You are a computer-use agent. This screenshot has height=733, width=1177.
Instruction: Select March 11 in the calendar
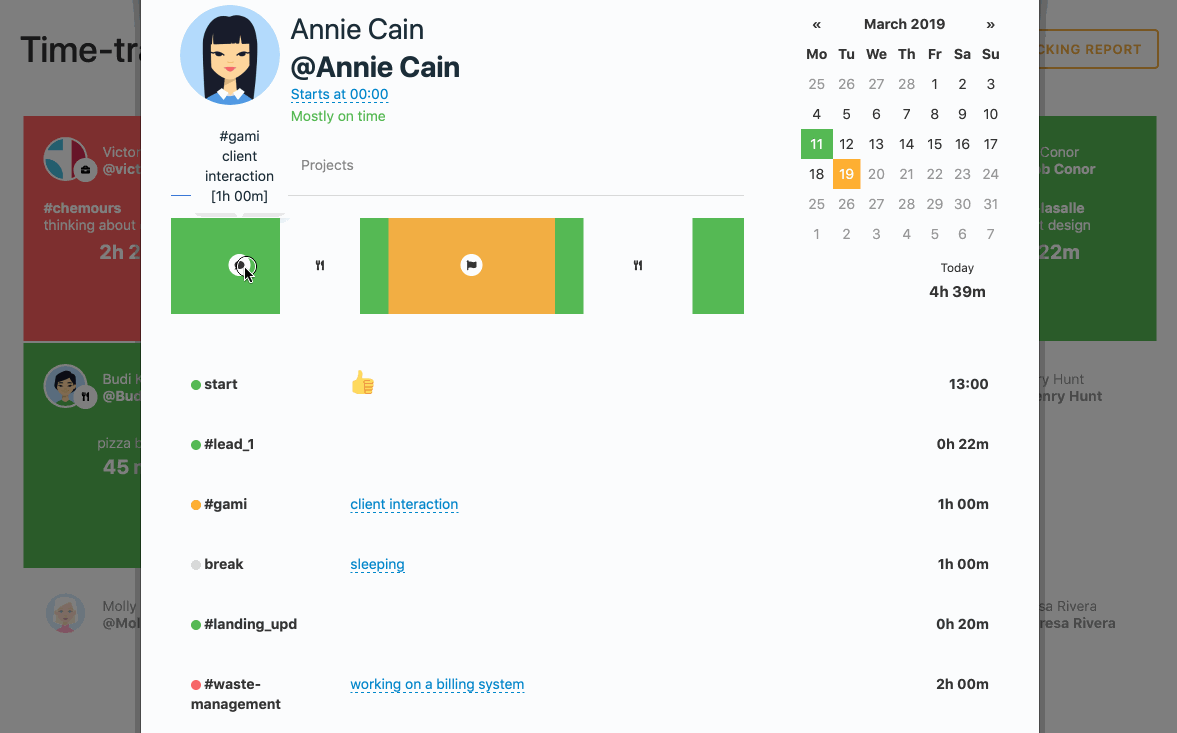[817, 144]
